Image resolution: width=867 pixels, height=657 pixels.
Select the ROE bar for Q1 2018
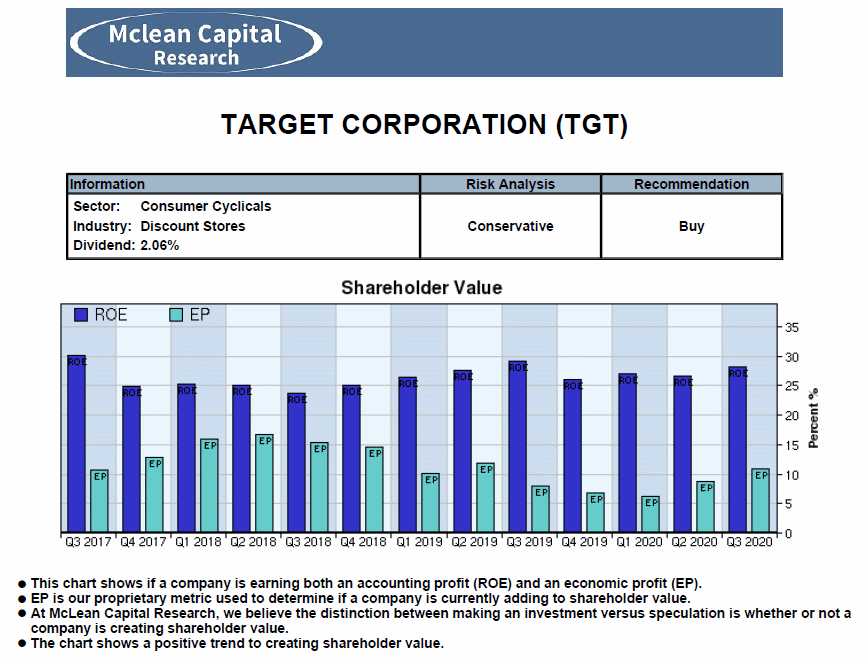187,458
